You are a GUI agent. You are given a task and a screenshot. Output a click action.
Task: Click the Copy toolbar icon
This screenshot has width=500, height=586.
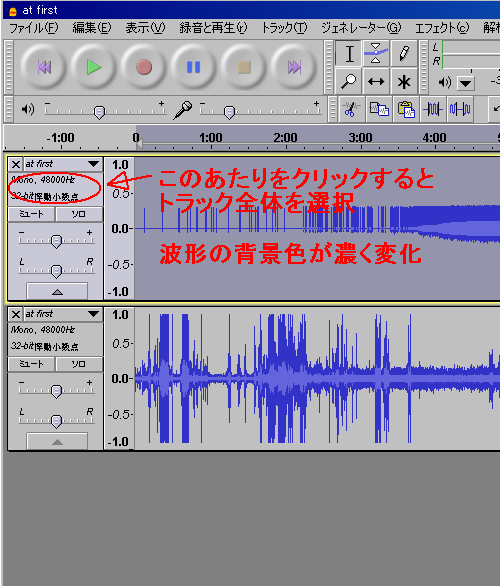pyautogui.click(x=379, y=109)
